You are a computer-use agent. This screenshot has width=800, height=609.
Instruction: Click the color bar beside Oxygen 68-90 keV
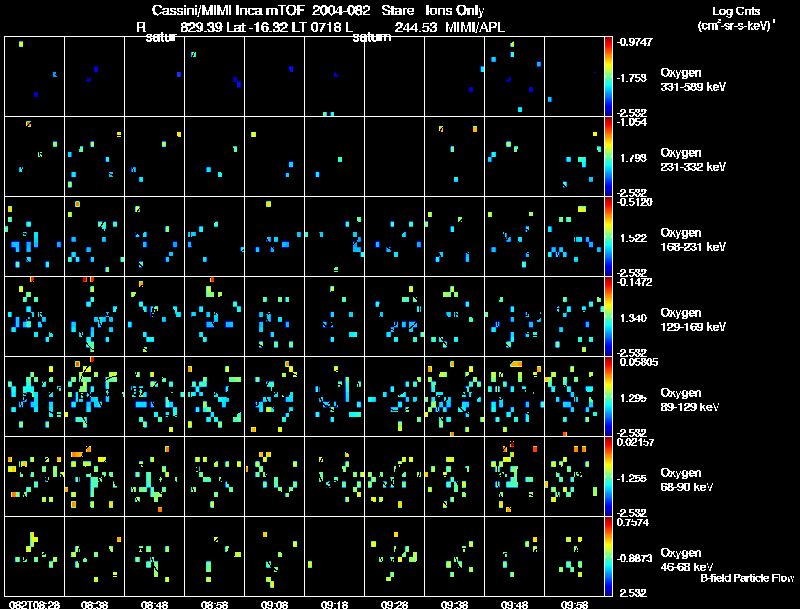(608, 476)
